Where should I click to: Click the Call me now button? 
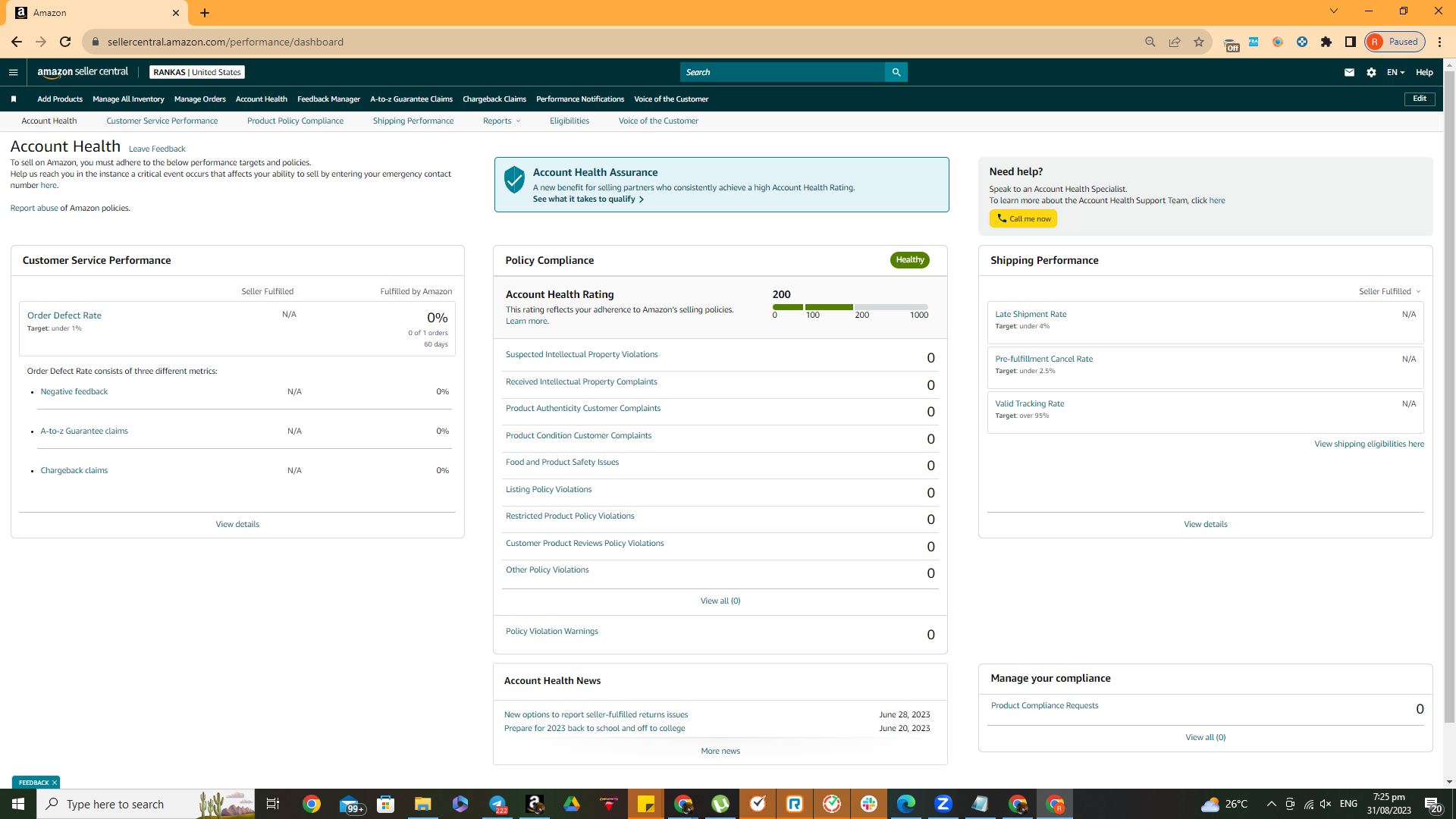(x=1023, y=219)
